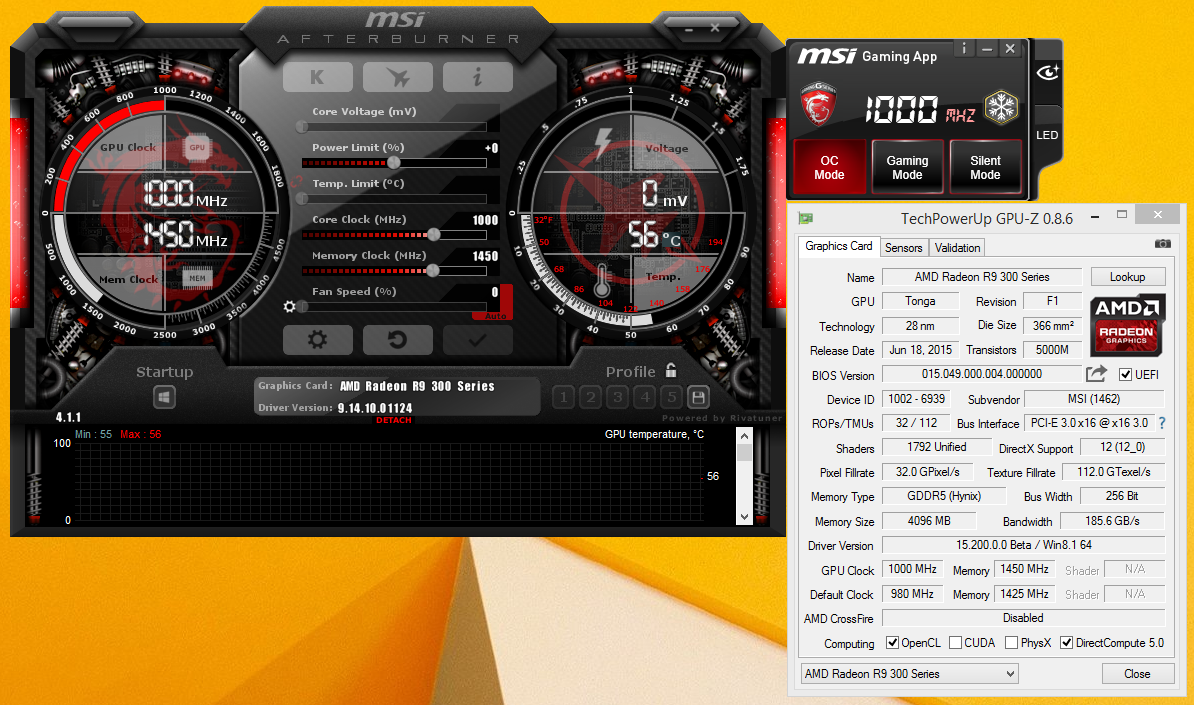Toggle the UEFI checkbox in GPU-Z

click(x=1126, y=374)
